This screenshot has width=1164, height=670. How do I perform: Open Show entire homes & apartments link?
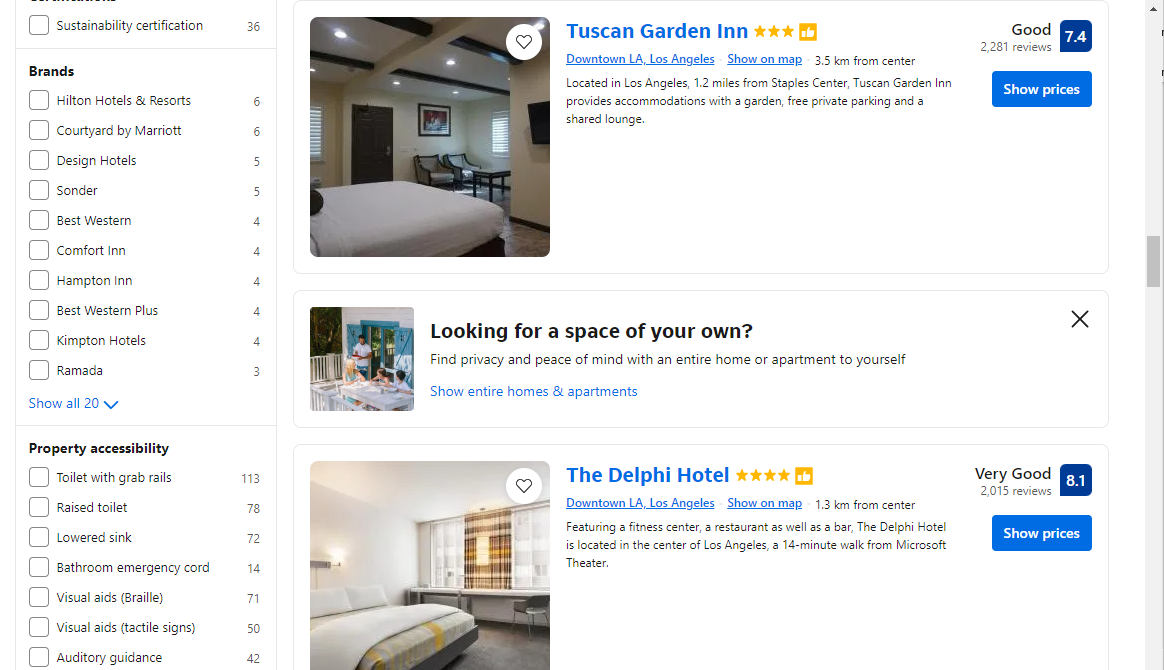pos(533,391)
